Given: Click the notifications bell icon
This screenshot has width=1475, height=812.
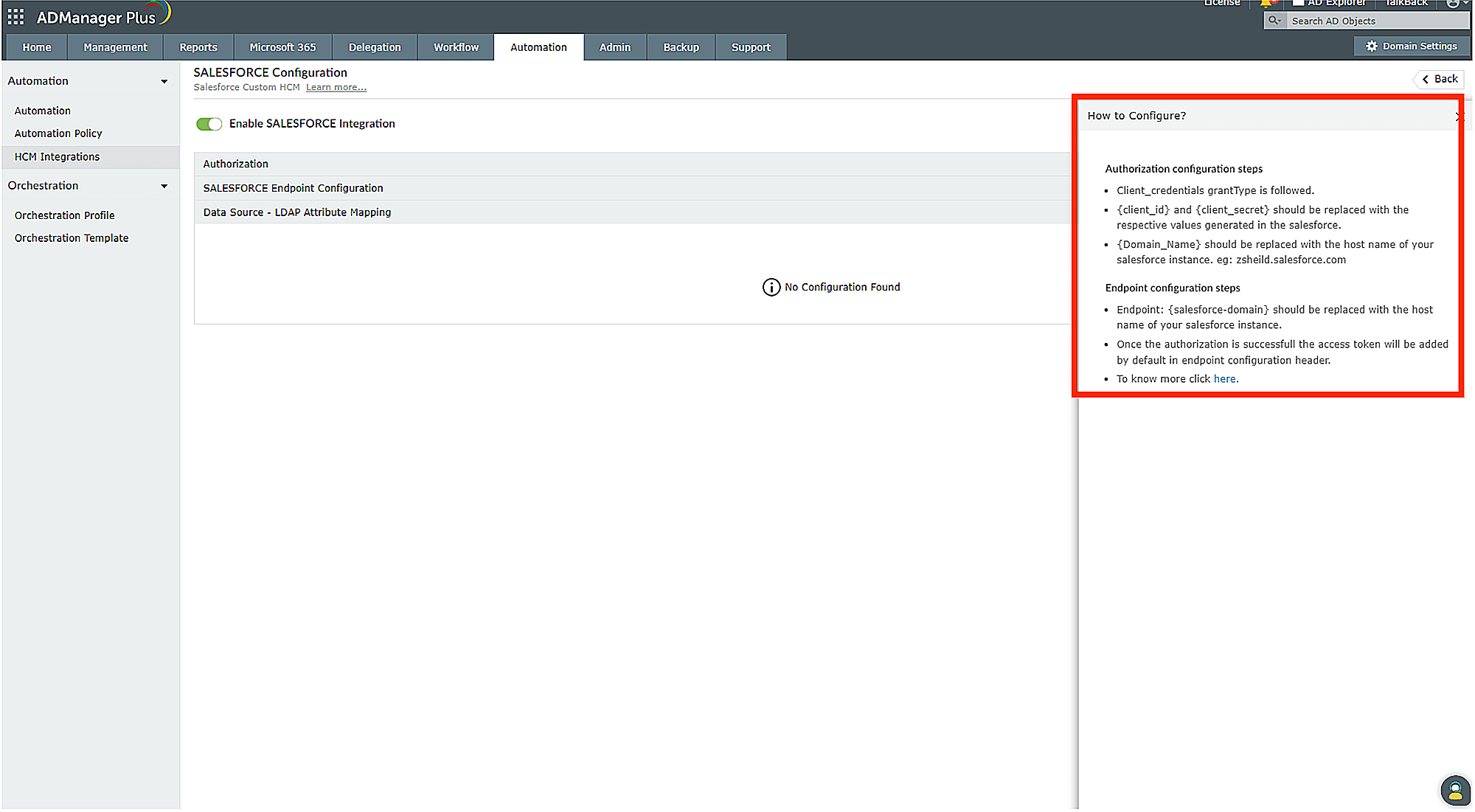Looking at the screenshot, I should click(x=1267, y=4).
